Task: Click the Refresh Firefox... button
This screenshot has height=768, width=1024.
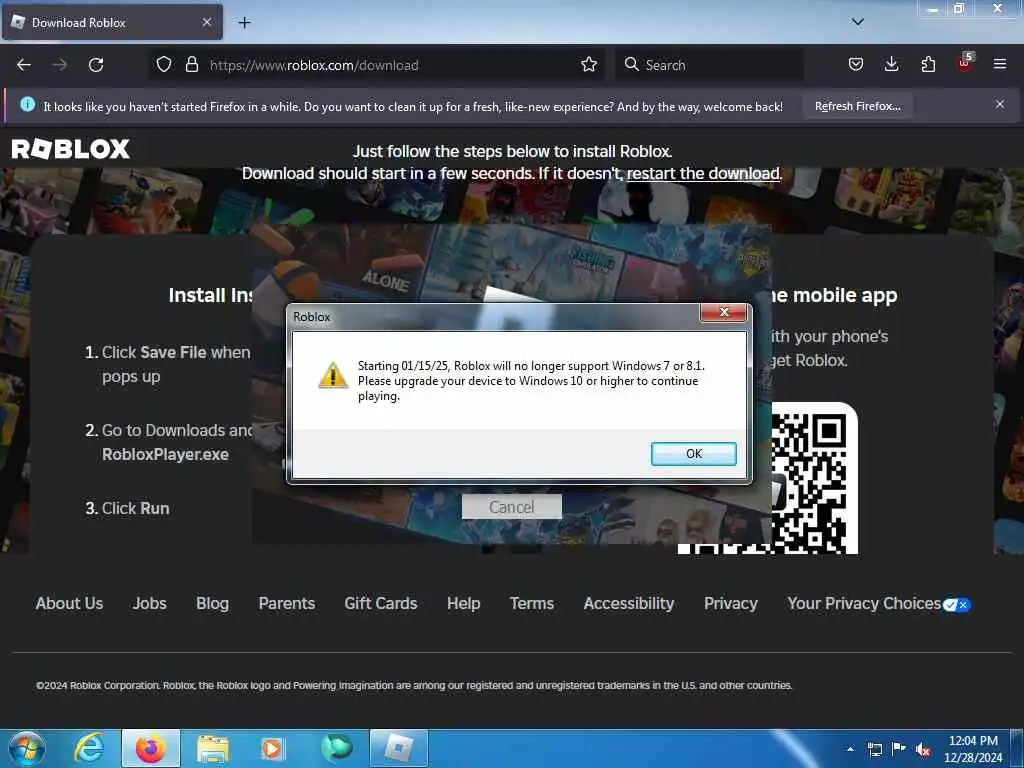Action: click(x=857, y=106)
